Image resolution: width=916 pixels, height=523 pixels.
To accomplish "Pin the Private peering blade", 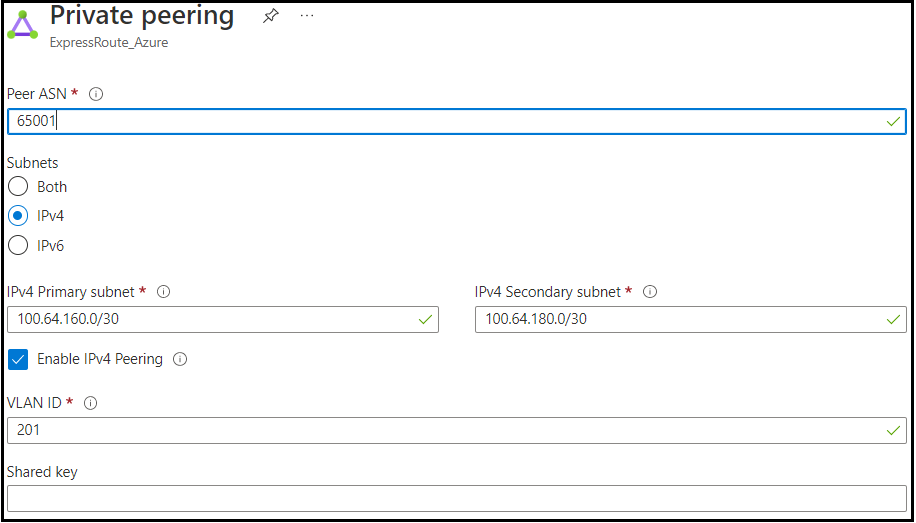I will tap(270, 16).
